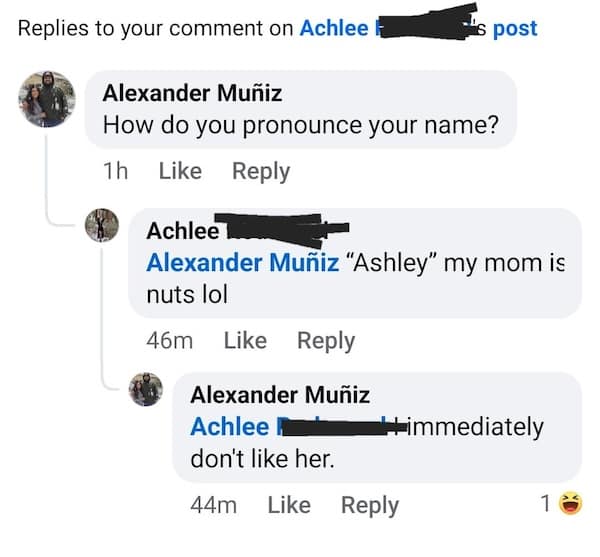Reply to the "How do you pronounce" comment
Viewport: 600px width, 557px height.
(x=260, y=171)
